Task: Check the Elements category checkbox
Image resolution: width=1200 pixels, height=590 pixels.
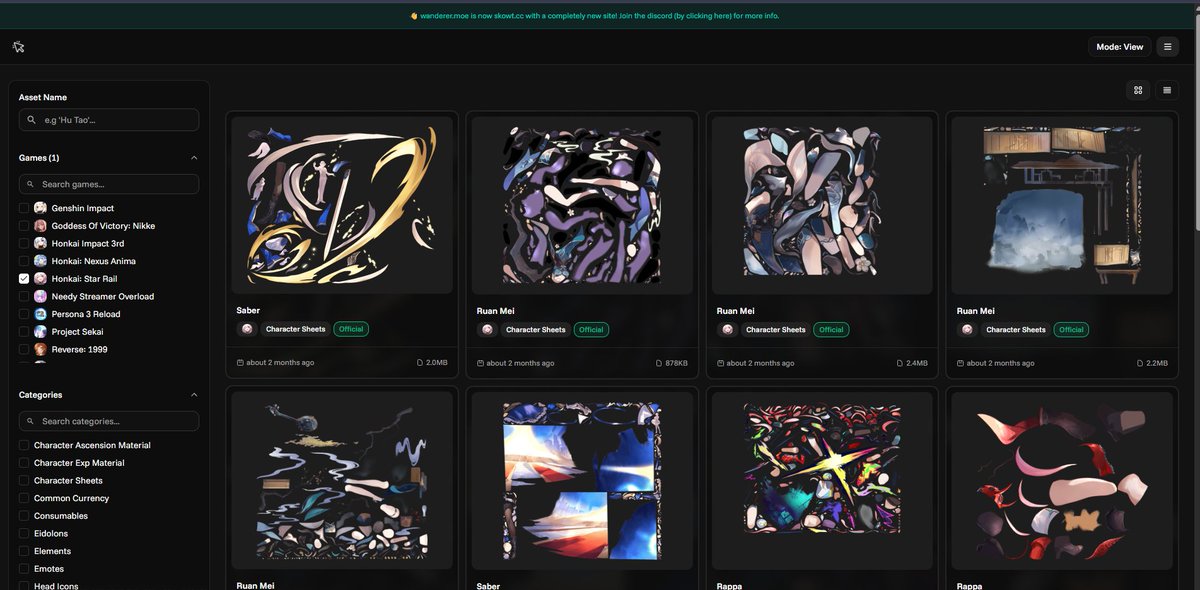Action: point(24,551)
